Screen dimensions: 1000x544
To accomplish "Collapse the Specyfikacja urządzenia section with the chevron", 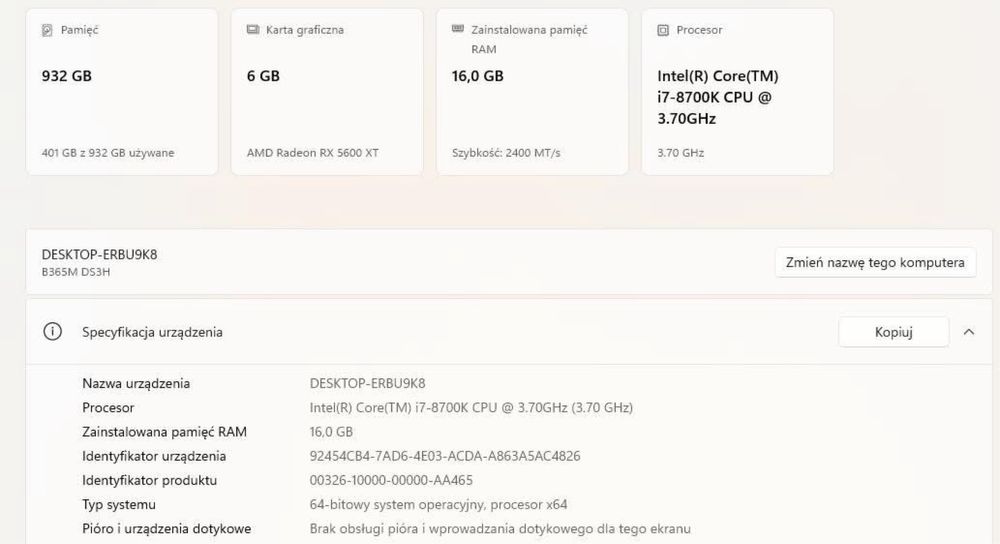I will click(968, 332).
